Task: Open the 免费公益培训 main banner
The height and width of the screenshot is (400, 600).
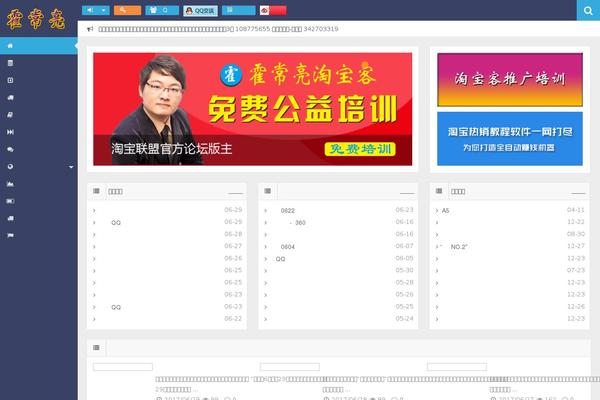Action: click(x=253, y=109)
